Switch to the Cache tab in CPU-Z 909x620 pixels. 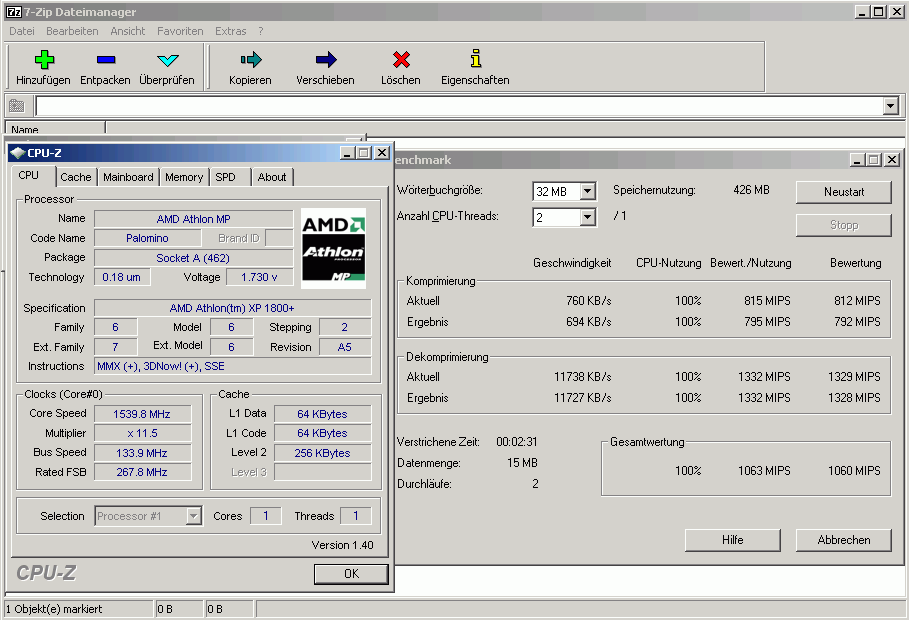point(76,177)
